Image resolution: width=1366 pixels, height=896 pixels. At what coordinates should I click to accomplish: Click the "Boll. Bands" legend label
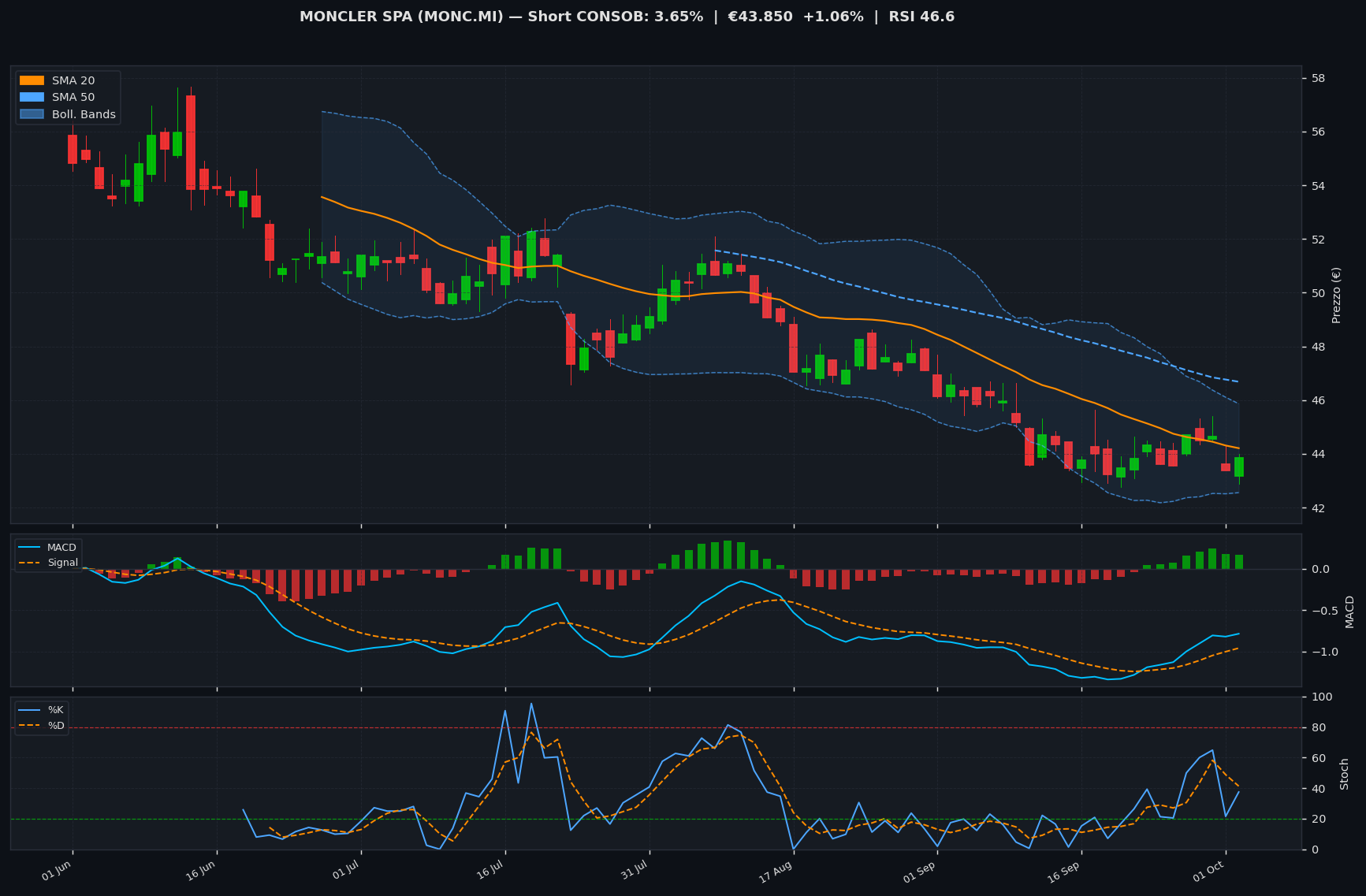click(x=84, y=114)
